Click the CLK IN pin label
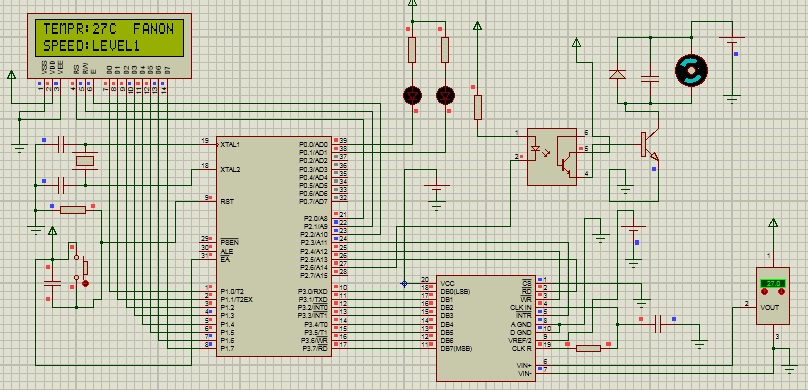Screen dimensions: 808x390 521,308
